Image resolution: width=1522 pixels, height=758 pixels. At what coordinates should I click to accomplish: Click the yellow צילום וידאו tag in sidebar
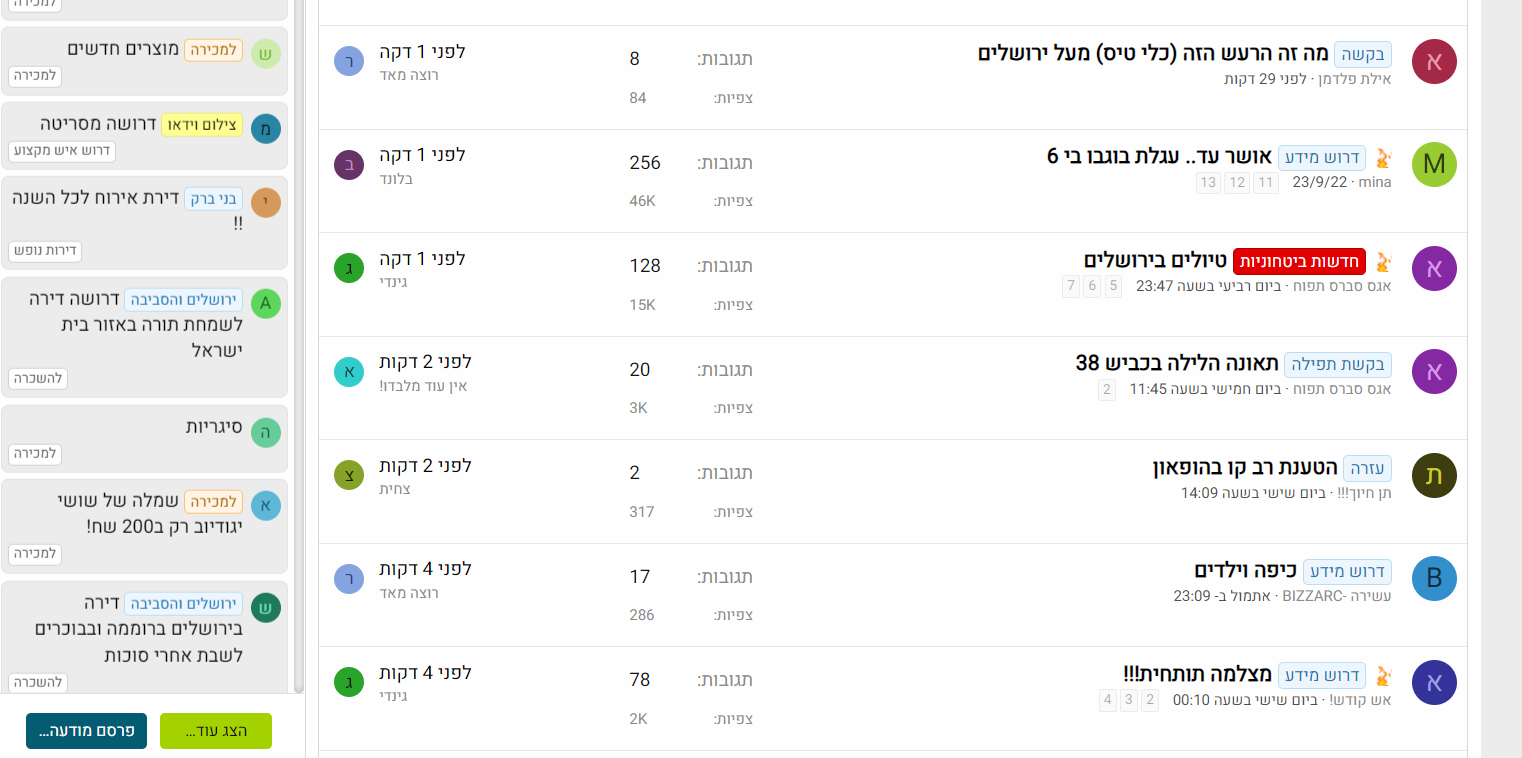click(x=202, y=125)
